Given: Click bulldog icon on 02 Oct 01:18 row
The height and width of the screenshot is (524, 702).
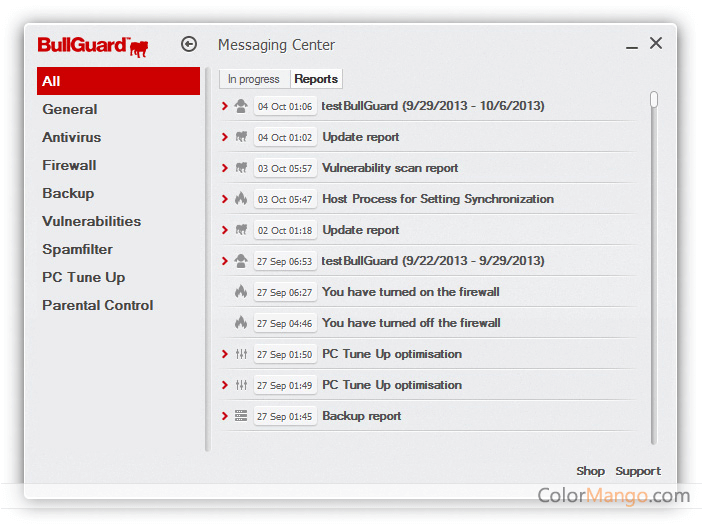Looking at the screenshot, I should (x=241, y=230).
